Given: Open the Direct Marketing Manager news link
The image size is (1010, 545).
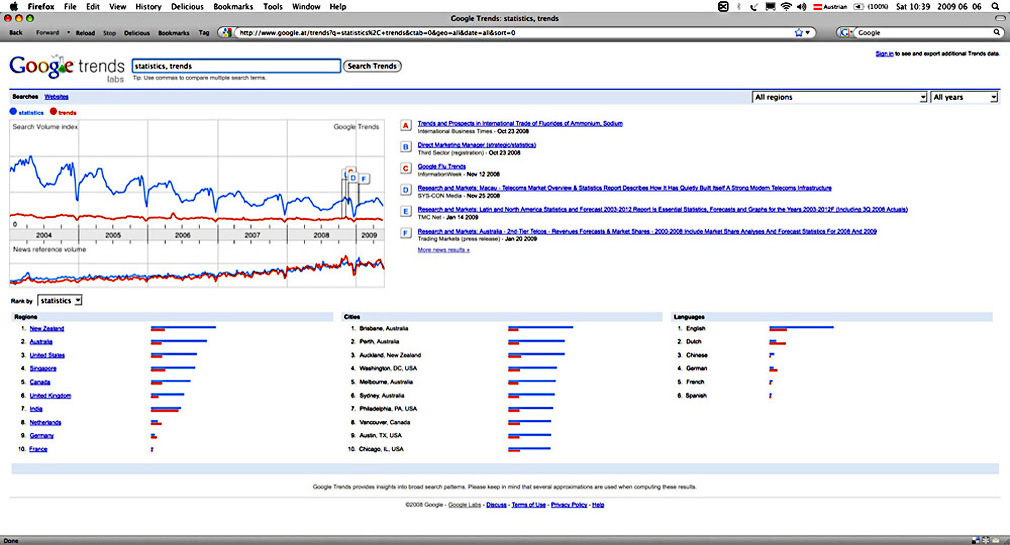Looking at the screenshot, I should 477,145.
